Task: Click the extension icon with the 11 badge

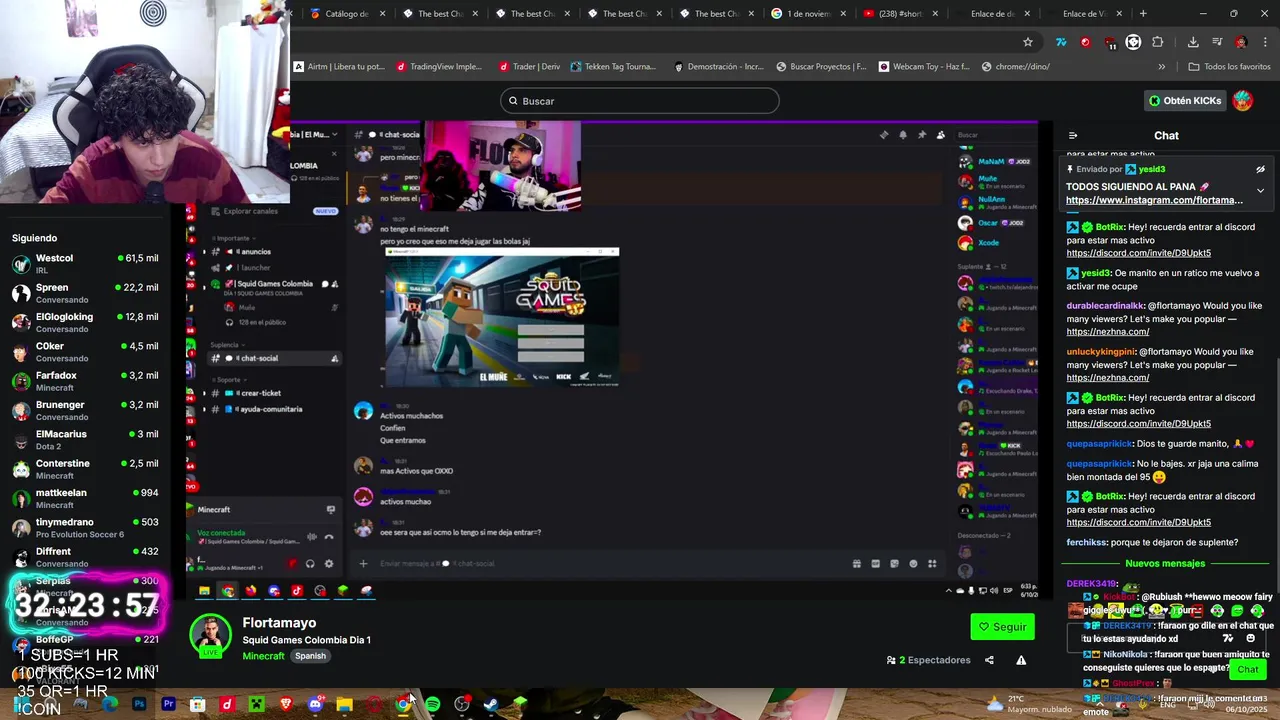Action: (1109, 42)
